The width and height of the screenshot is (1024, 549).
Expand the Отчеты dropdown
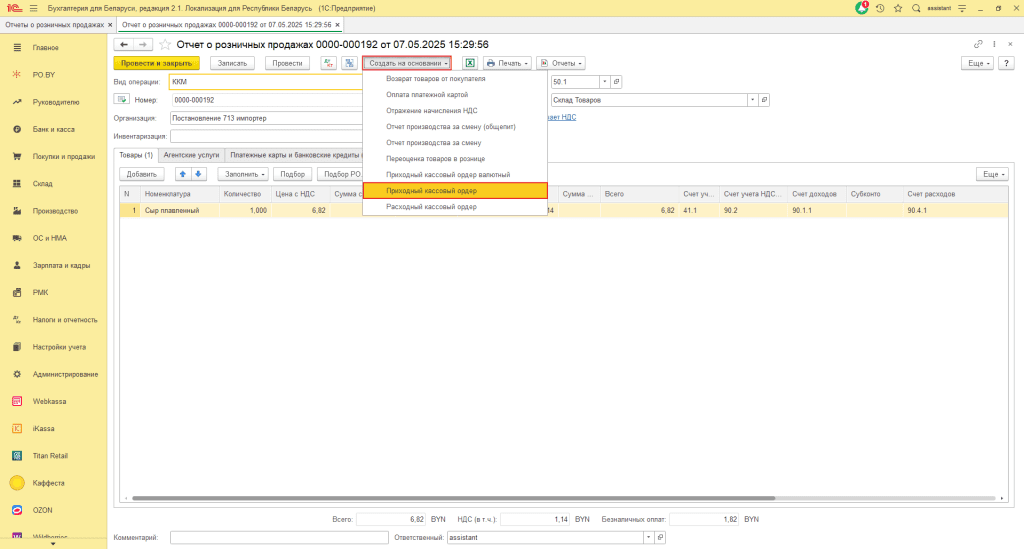click(560, 63)
